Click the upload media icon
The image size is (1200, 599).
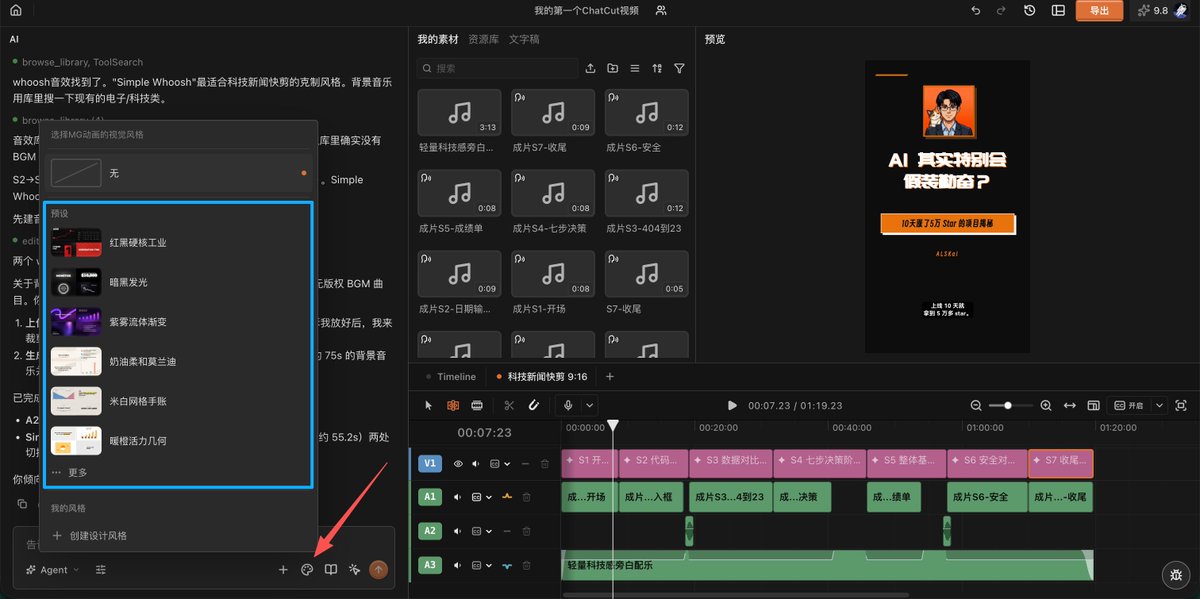tap(590, 68)
